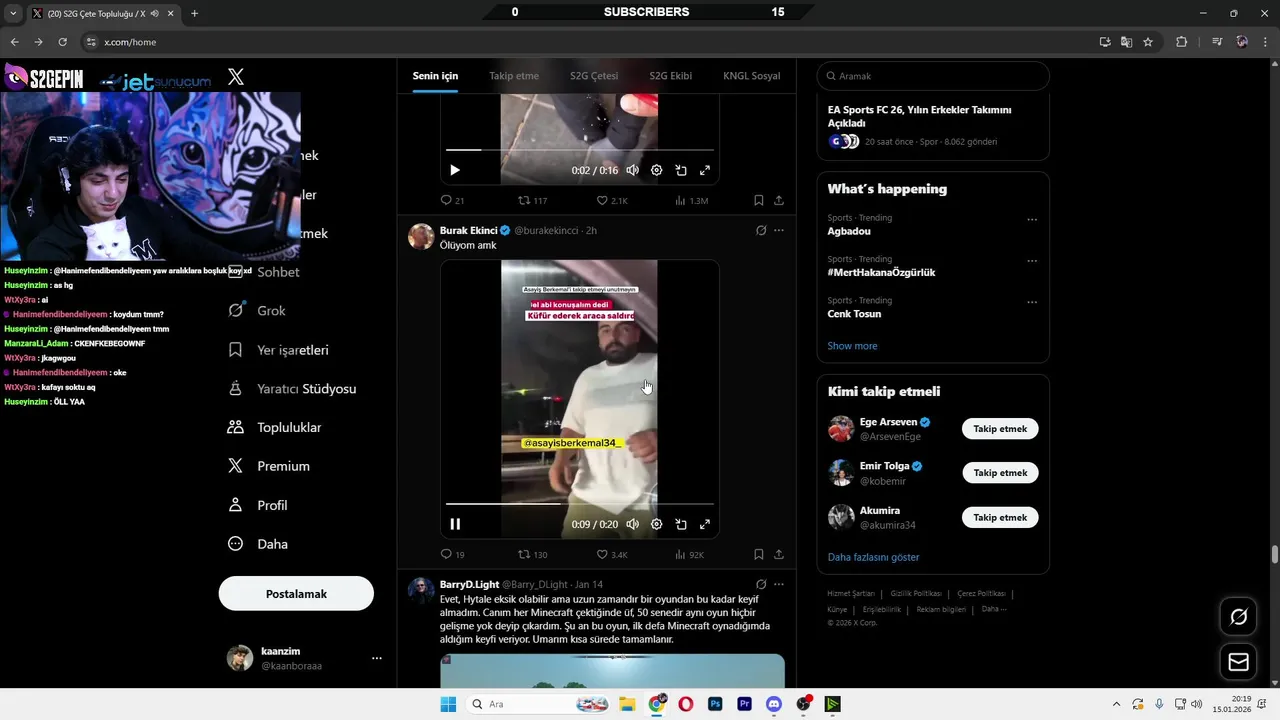Pause Burak Ekinci's video
Viewport: 1280px width, 720px height.
455,524
